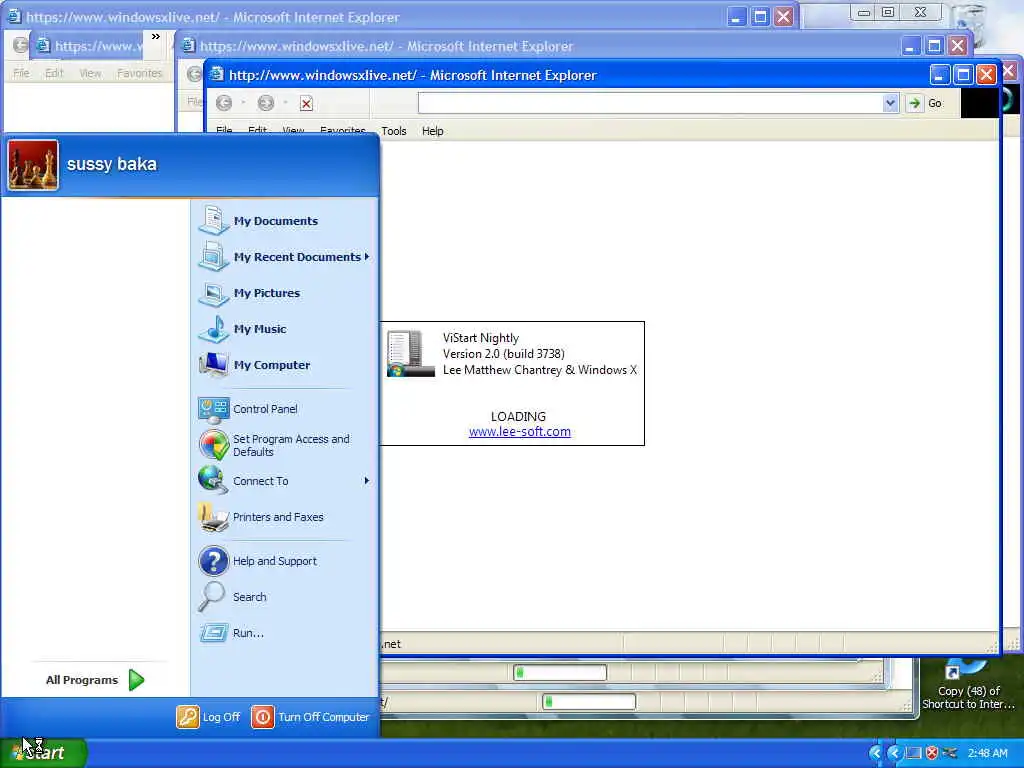
Task: Click the Stop icon in front IE toolbar
Action: (x=306, y=103)
